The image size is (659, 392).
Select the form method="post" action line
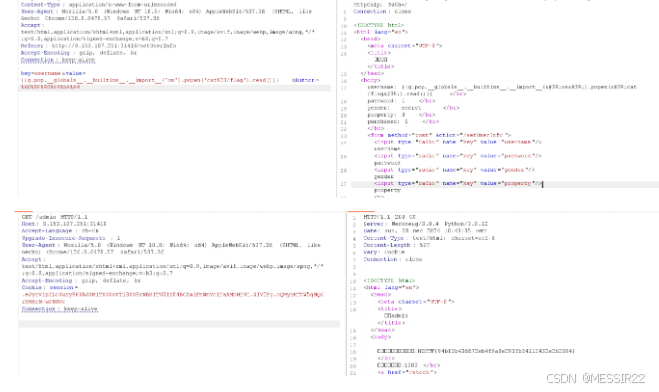439,135
